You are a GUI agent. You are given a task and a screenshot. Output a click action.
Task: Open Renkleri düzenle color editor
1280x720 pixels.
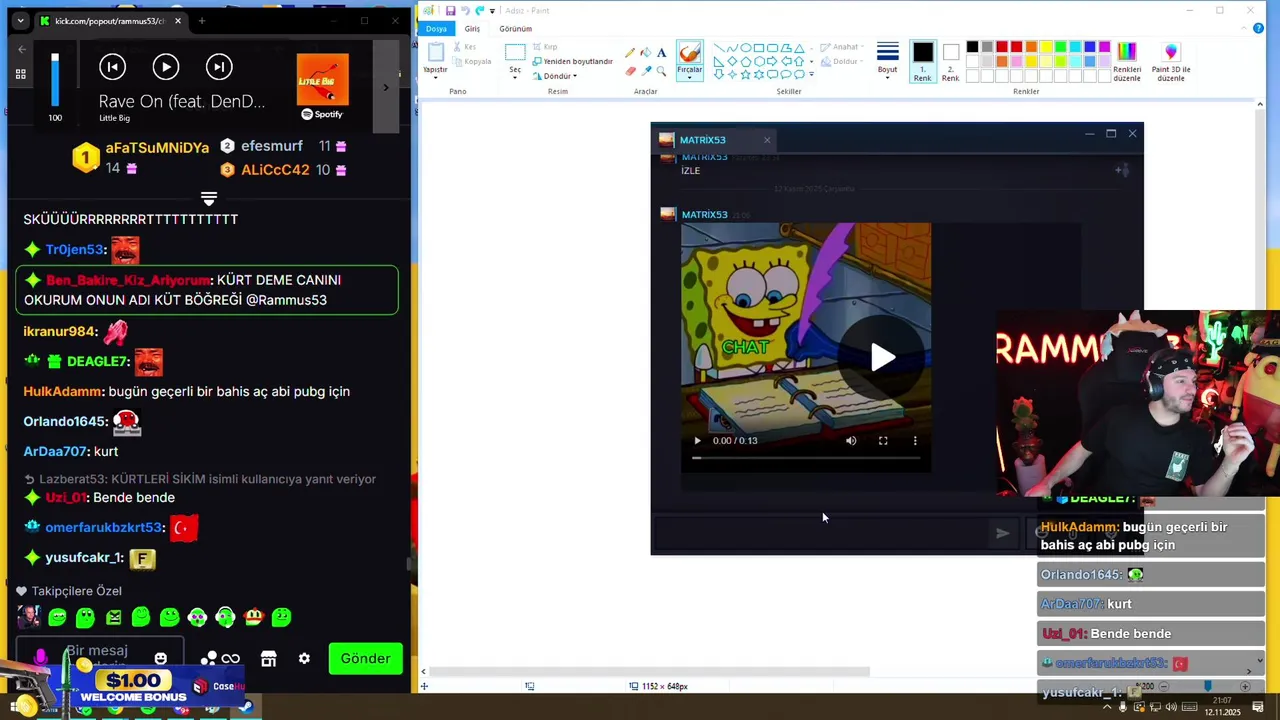point(1127,61)
